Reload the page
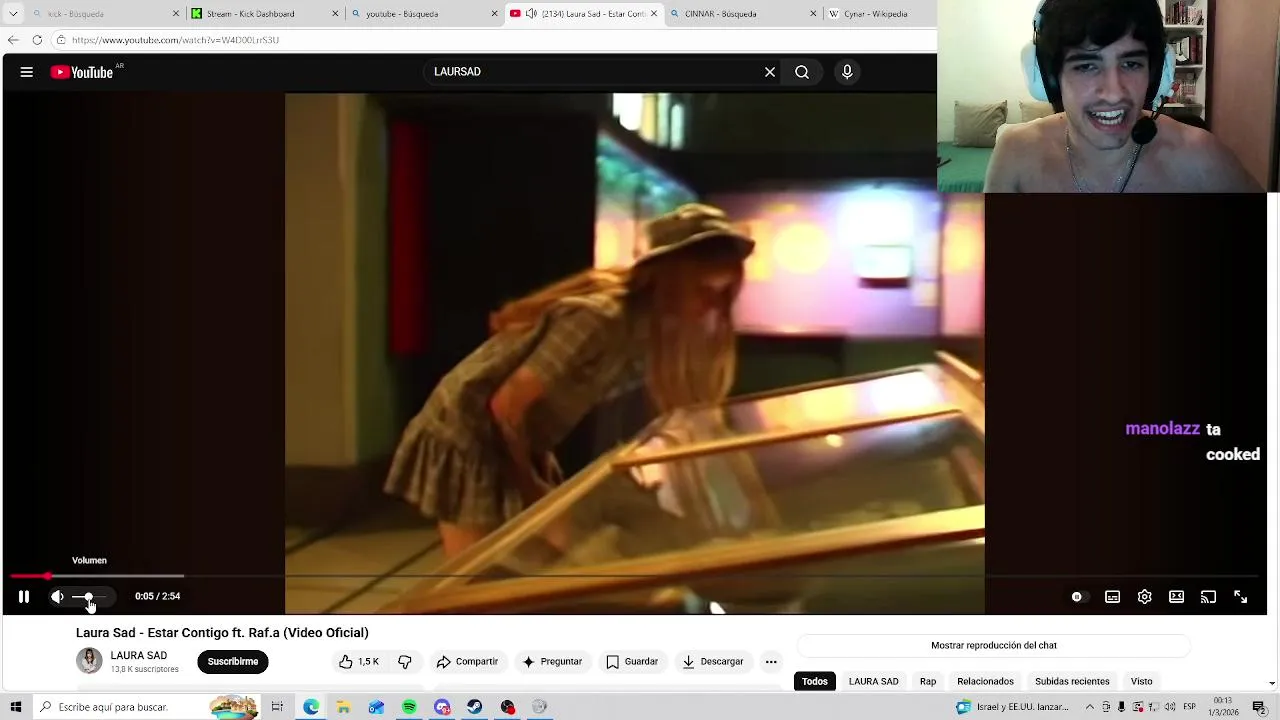Viewport: 1280px width, 720px height. [37, 40]
